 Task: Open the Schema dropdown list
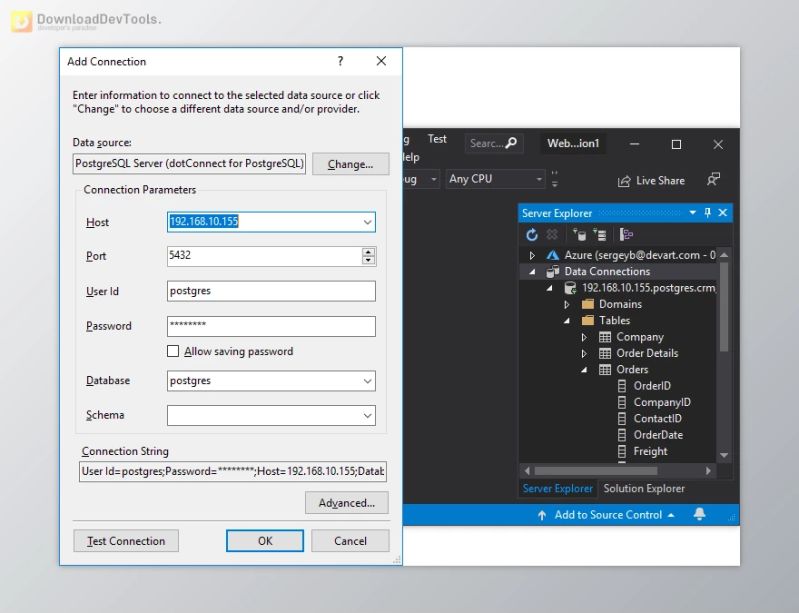coord(367,416)
